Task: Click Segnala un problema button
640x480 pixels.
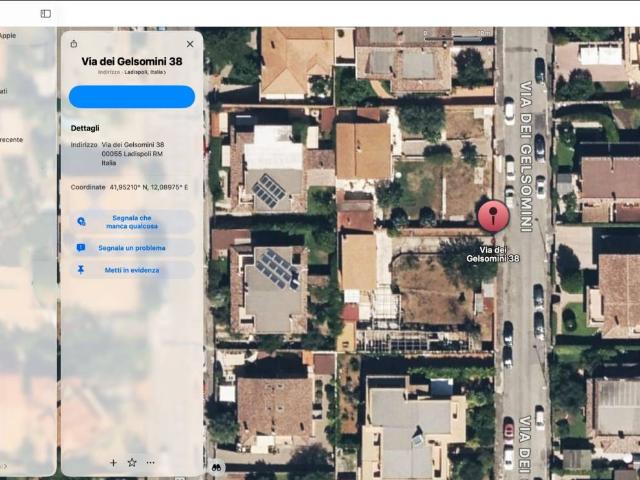Action: (132, 248)
